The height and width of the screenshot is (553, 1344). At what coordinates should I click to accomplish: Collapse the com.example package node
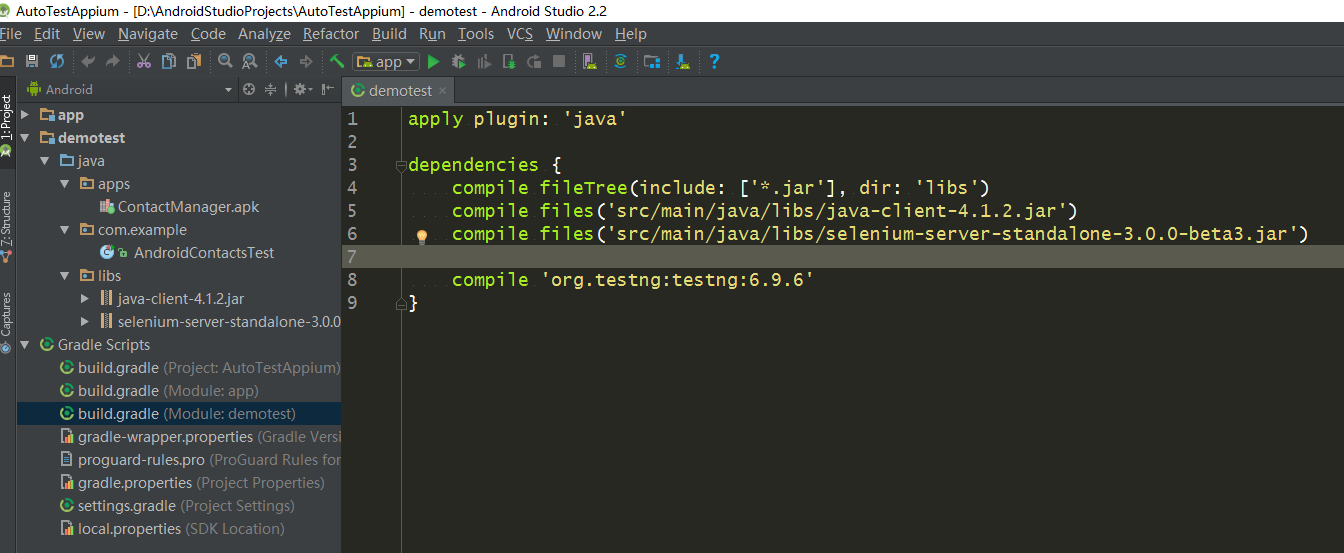65,230
